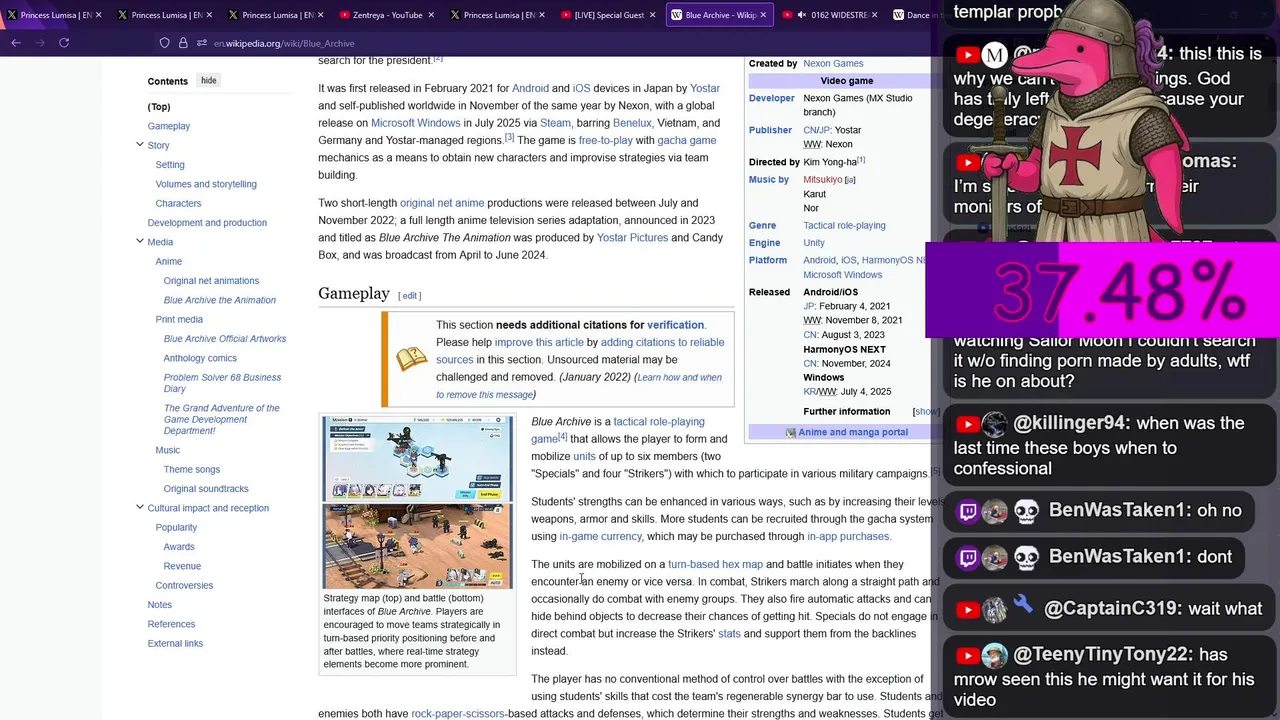Go to Gameplay in the Contents list
Viewport: 1280px width, 720px height.
pos(169,126)
